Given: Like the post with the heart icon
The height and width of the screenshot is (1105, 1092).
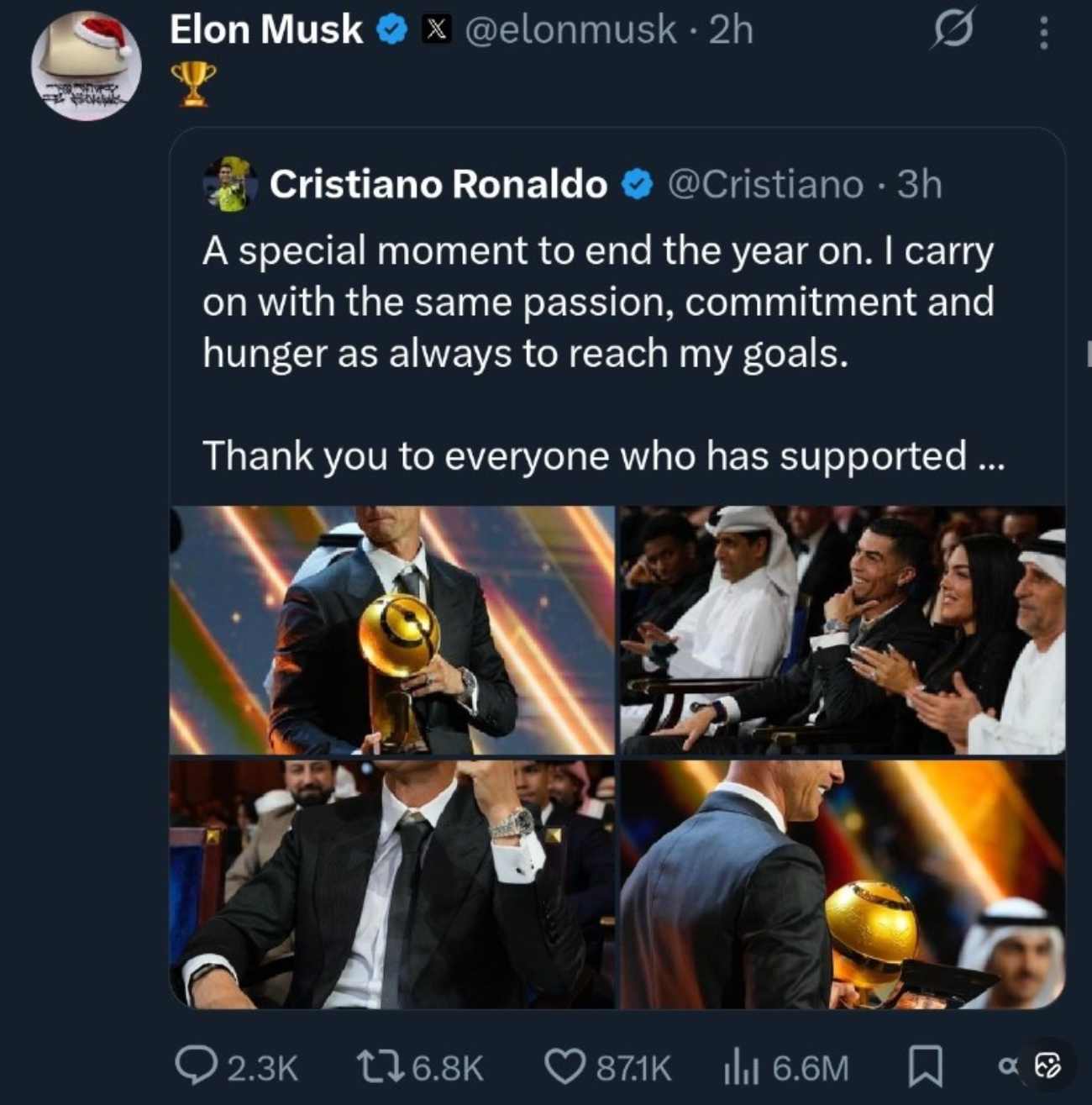Looking at the screenshot, I should tap(562, 1066).
